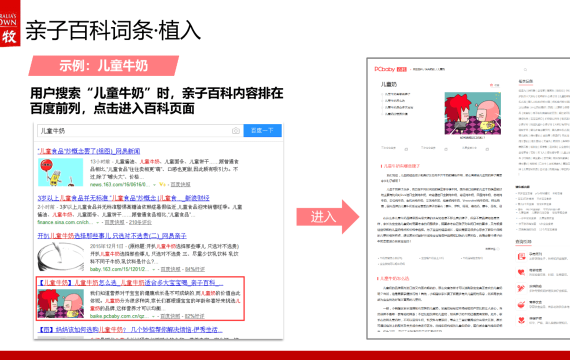Click the red heart icon in PCbaby sidebar list

click(521, 272)
